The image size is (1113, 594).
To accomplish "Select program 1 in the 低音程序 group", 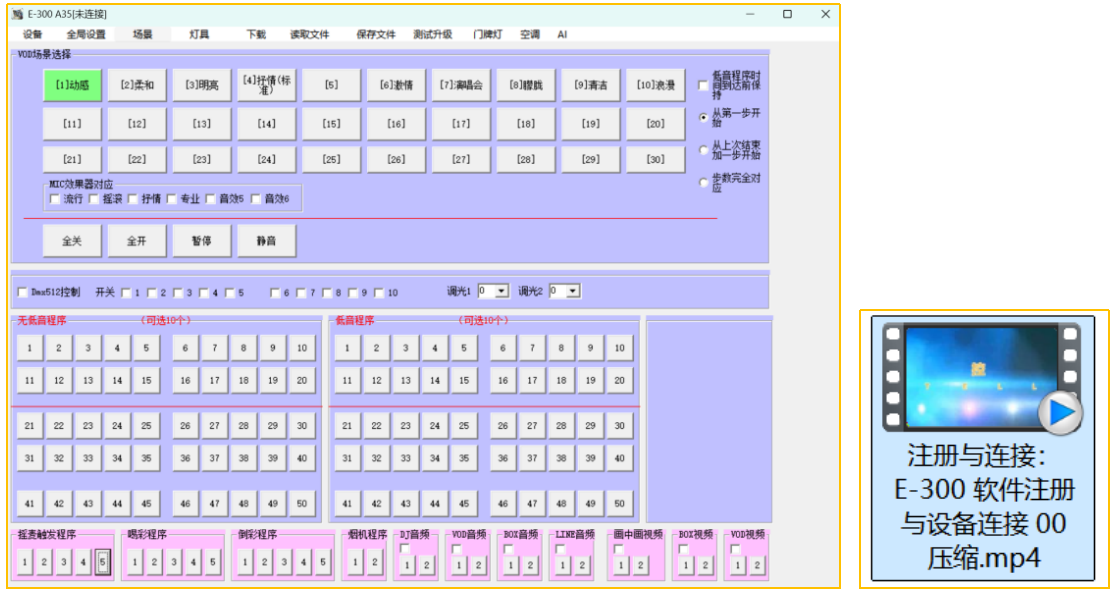I will pyautogui.click(x=347, y=348).
